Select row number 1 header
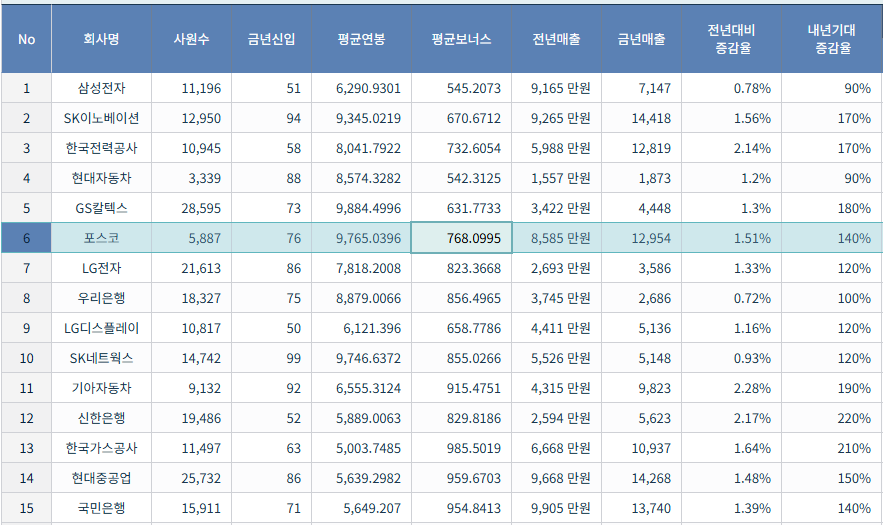The image size is (883, 525). (x=26, y=88)
